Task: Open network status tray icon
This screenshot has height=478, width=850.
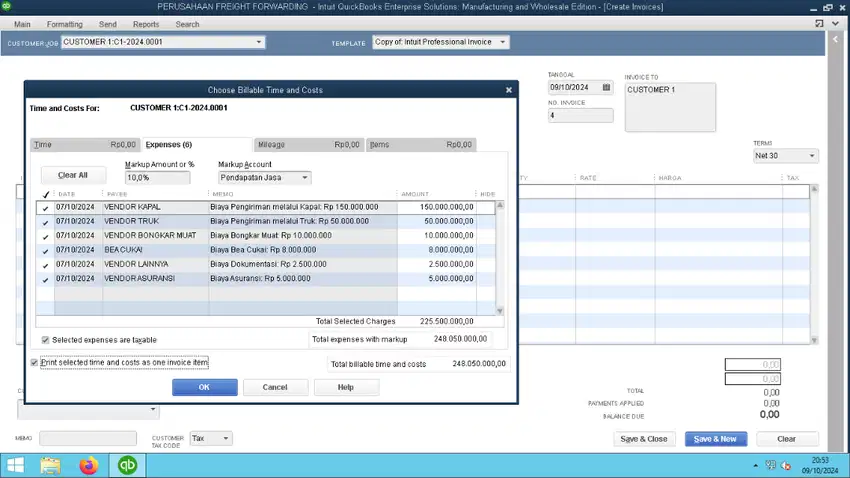Action: pyautogui.click(x=770, y=466)
